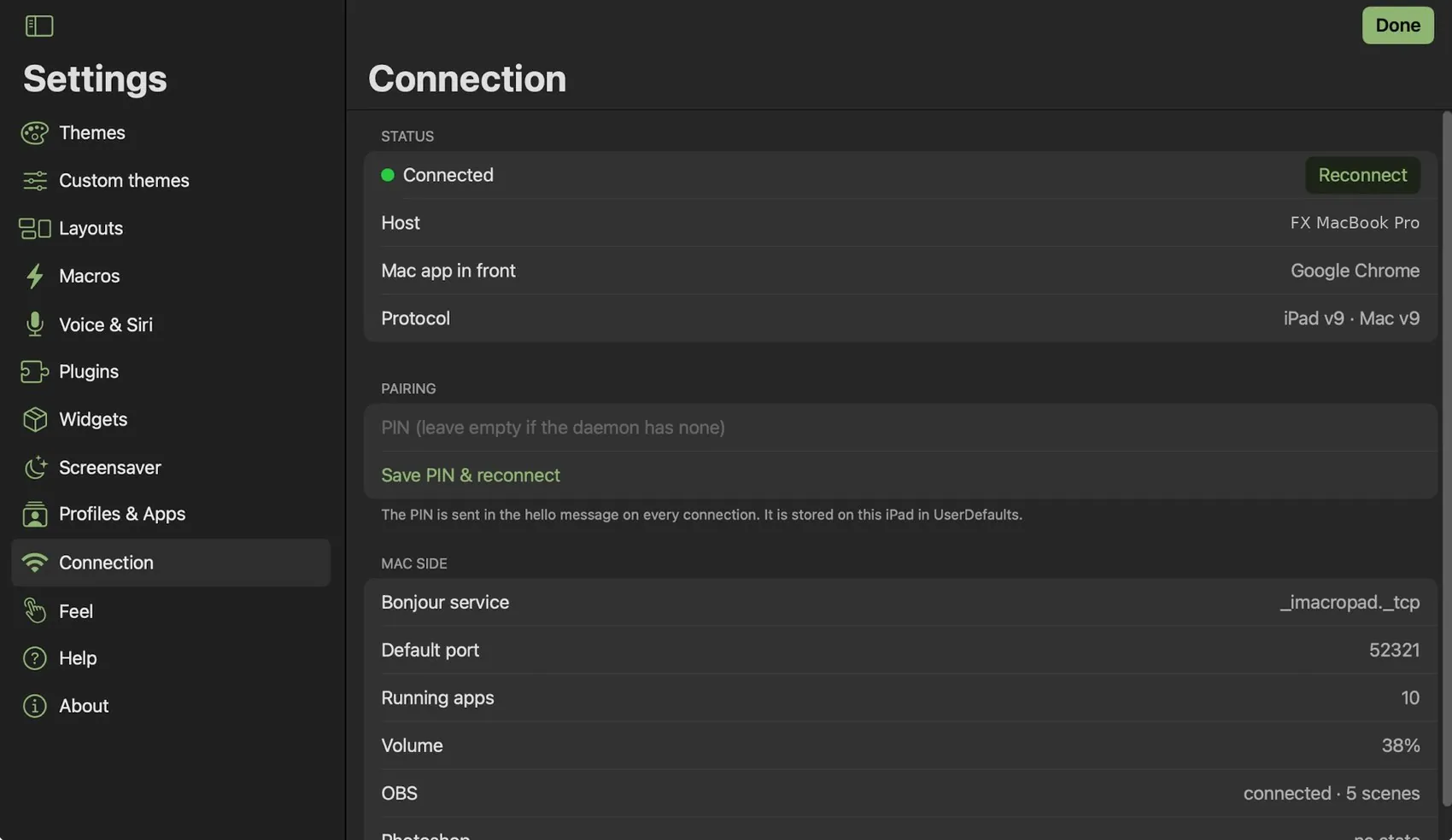Screen dimensions: 1452x840
Task: Click the Themes palette icon
Action: click(35, 133)
